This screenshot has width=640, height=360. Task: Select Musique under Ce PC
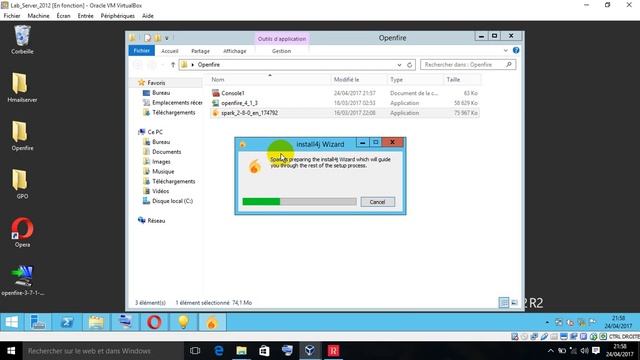[x=163, y=171]
